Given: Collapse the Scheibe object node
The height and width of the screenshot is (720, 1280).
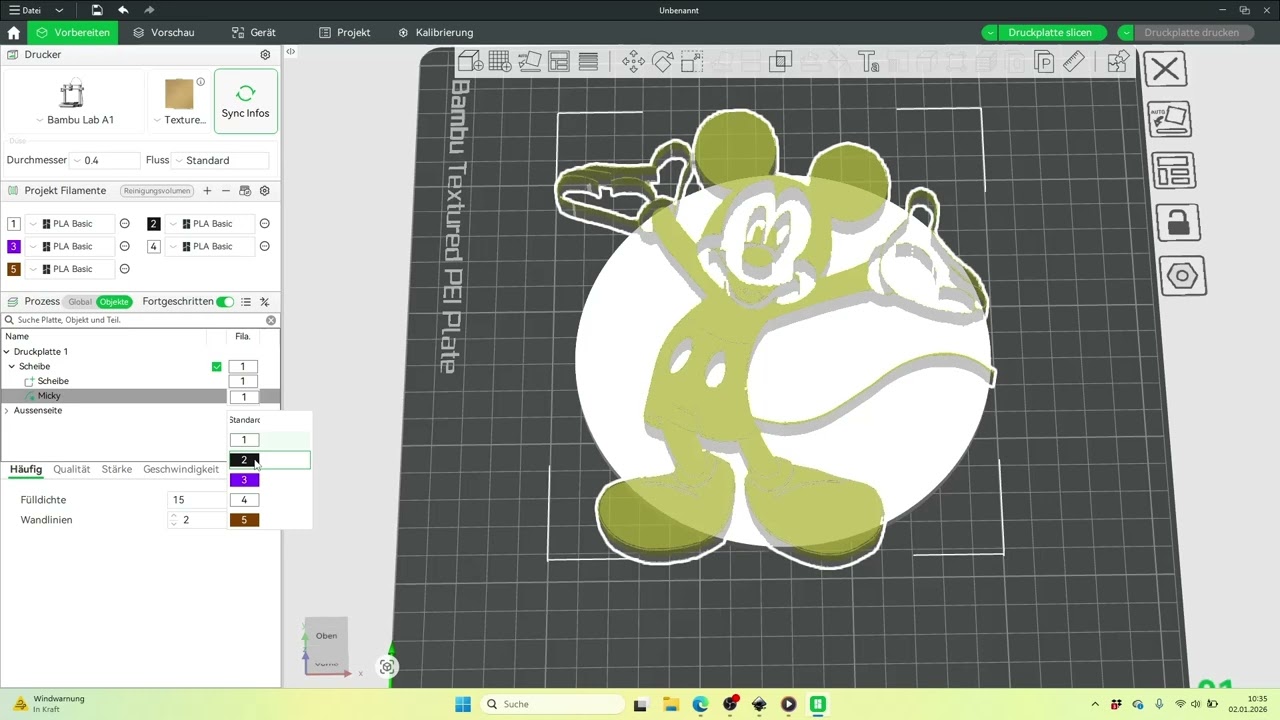Looking at the screenshot, I should click(12, 367).
